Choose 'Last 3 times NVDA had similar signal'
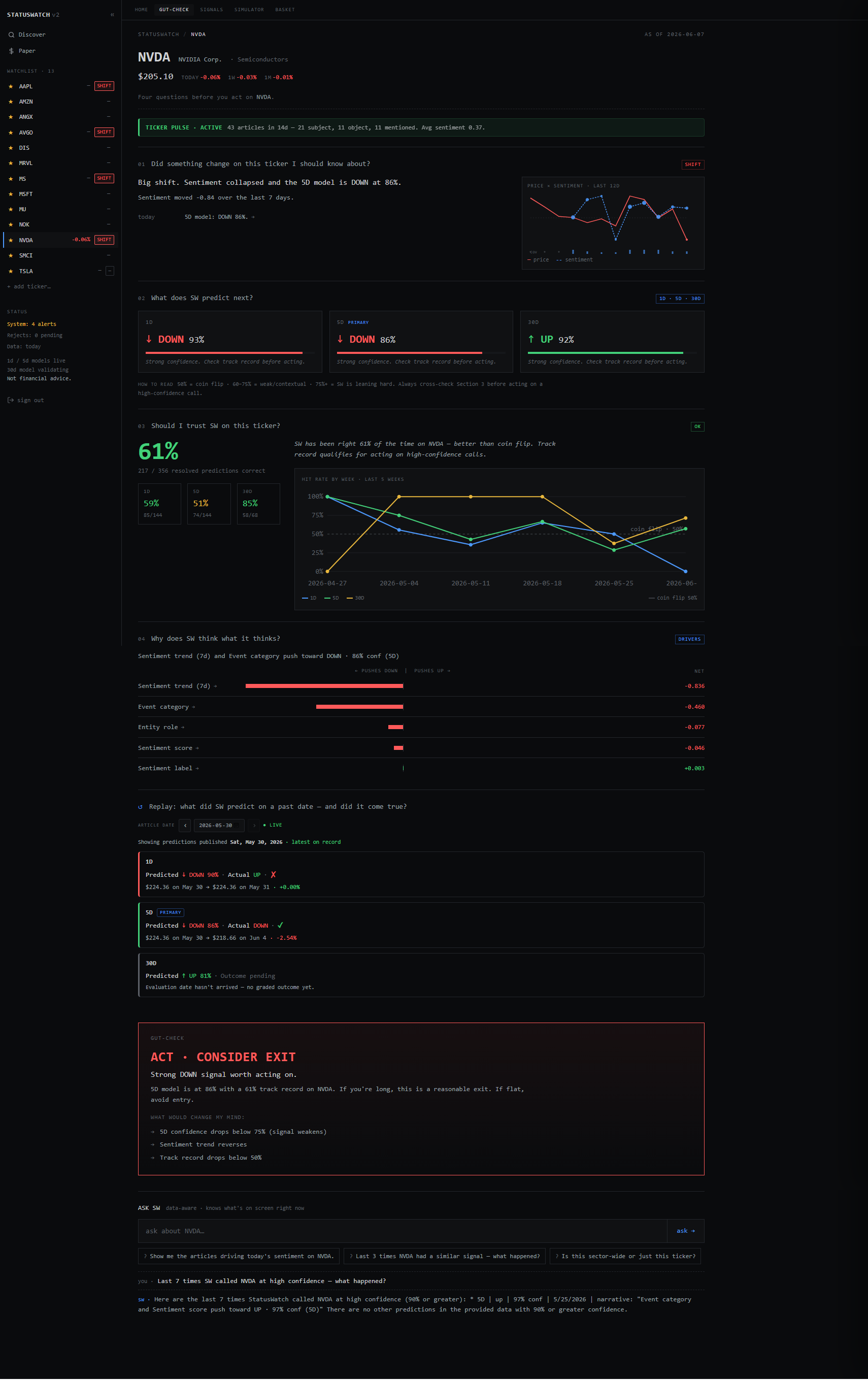868x1380 pixels. [x=445, y=1256]
